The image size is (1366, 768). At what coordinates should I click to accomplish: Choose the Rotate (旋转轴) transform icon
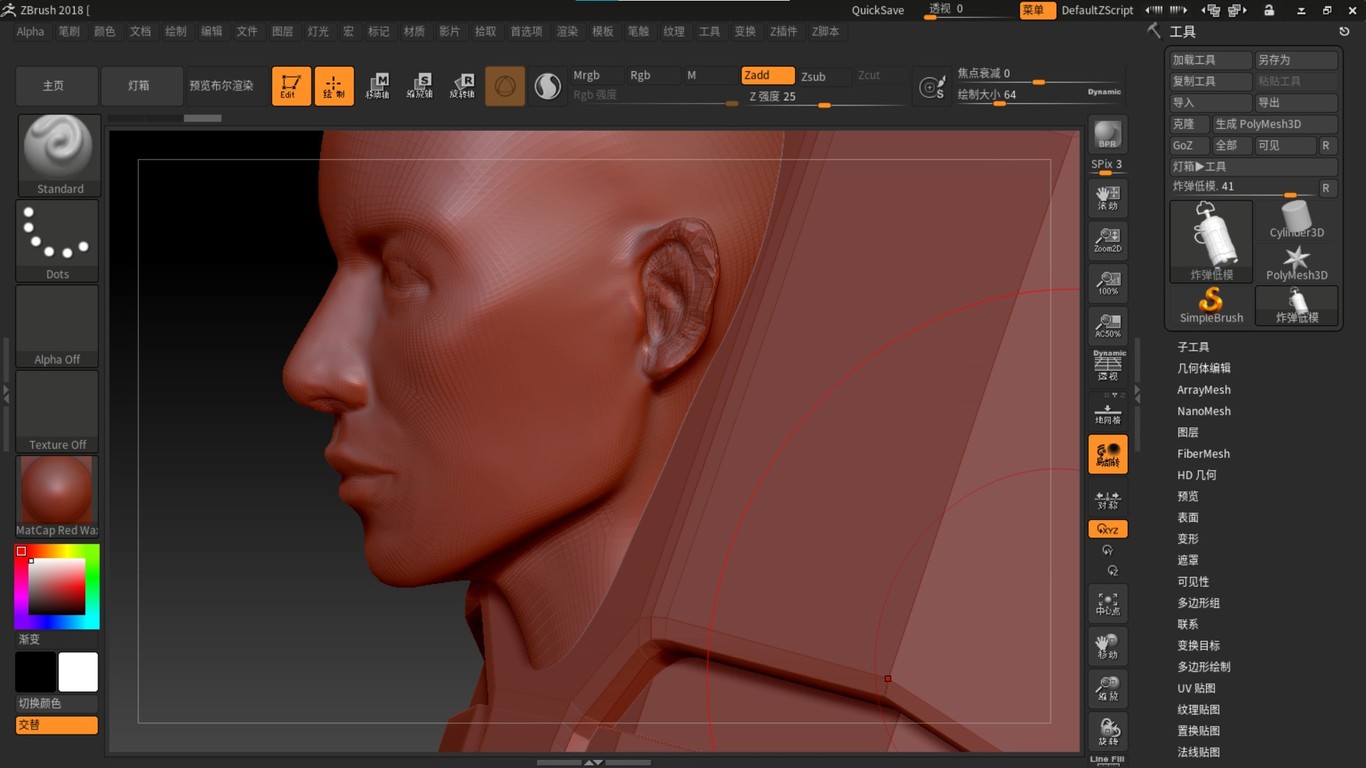(462, 86)
